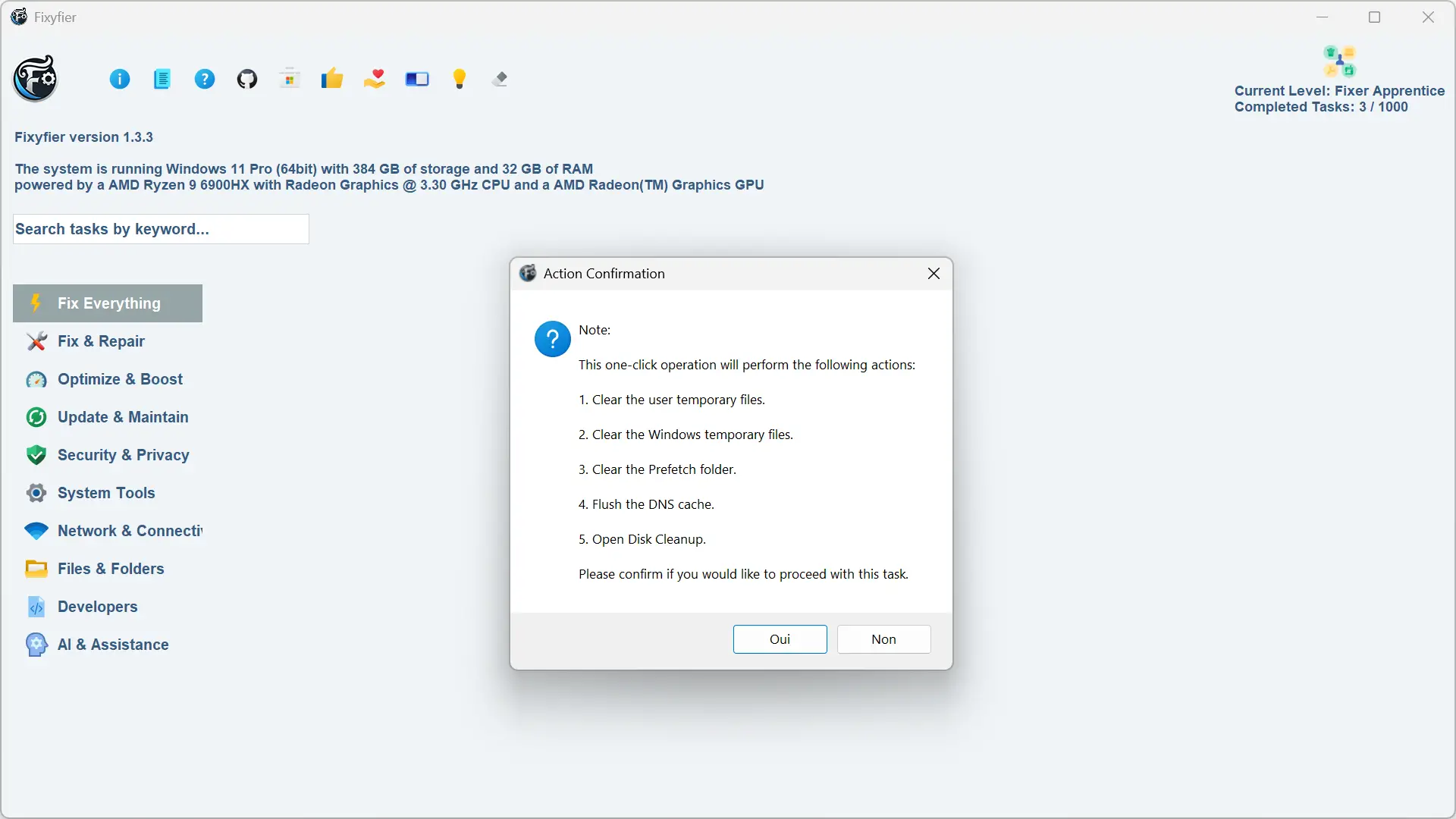Focus the Search tasks by keyword field
This screenshot has height=819, width=1456.
(161, 229)
